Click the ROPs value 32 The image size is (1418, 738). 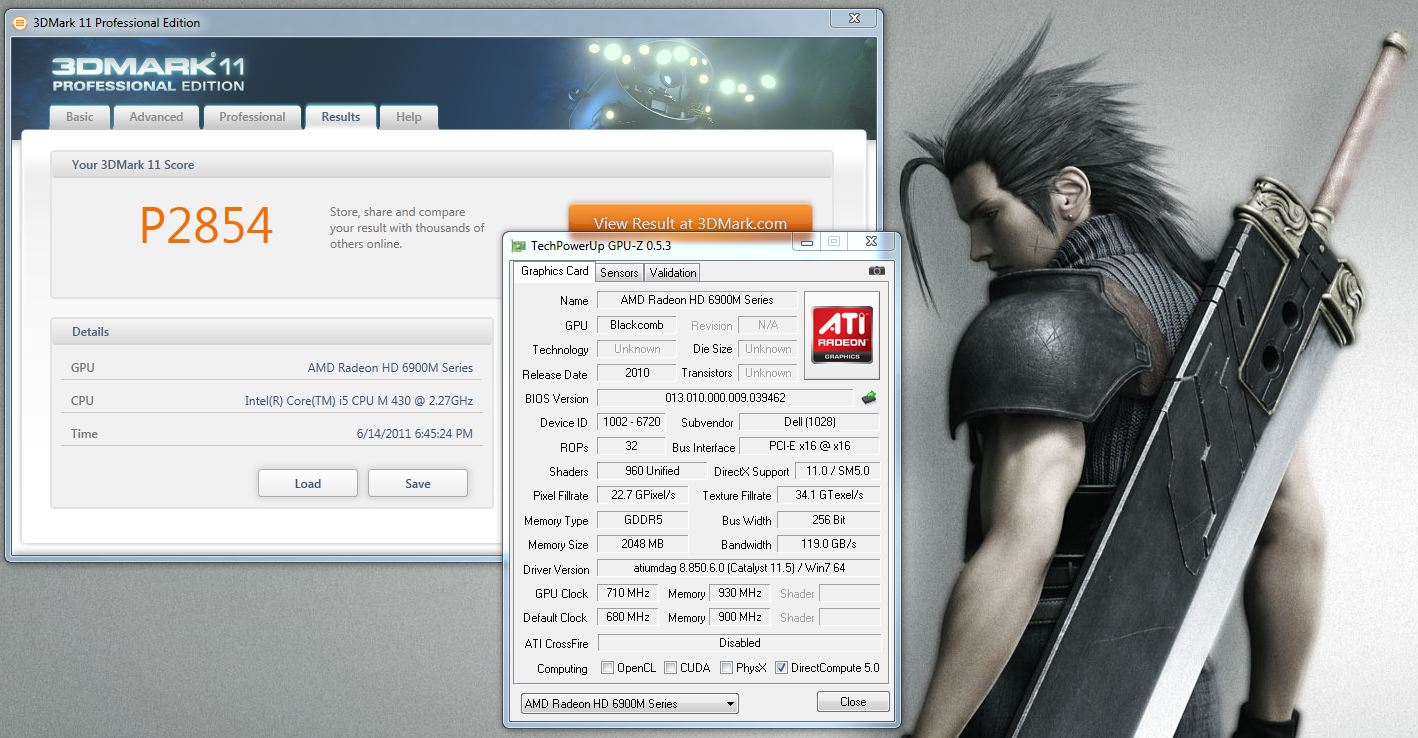click(x=630, y=447)
